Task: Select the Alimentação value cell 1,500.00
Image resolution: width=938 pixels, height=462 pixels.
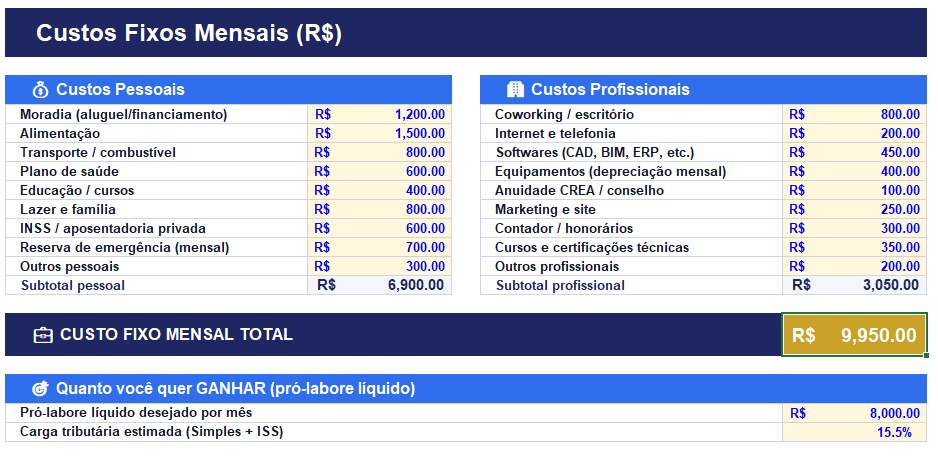Action: tap(380, 133)
